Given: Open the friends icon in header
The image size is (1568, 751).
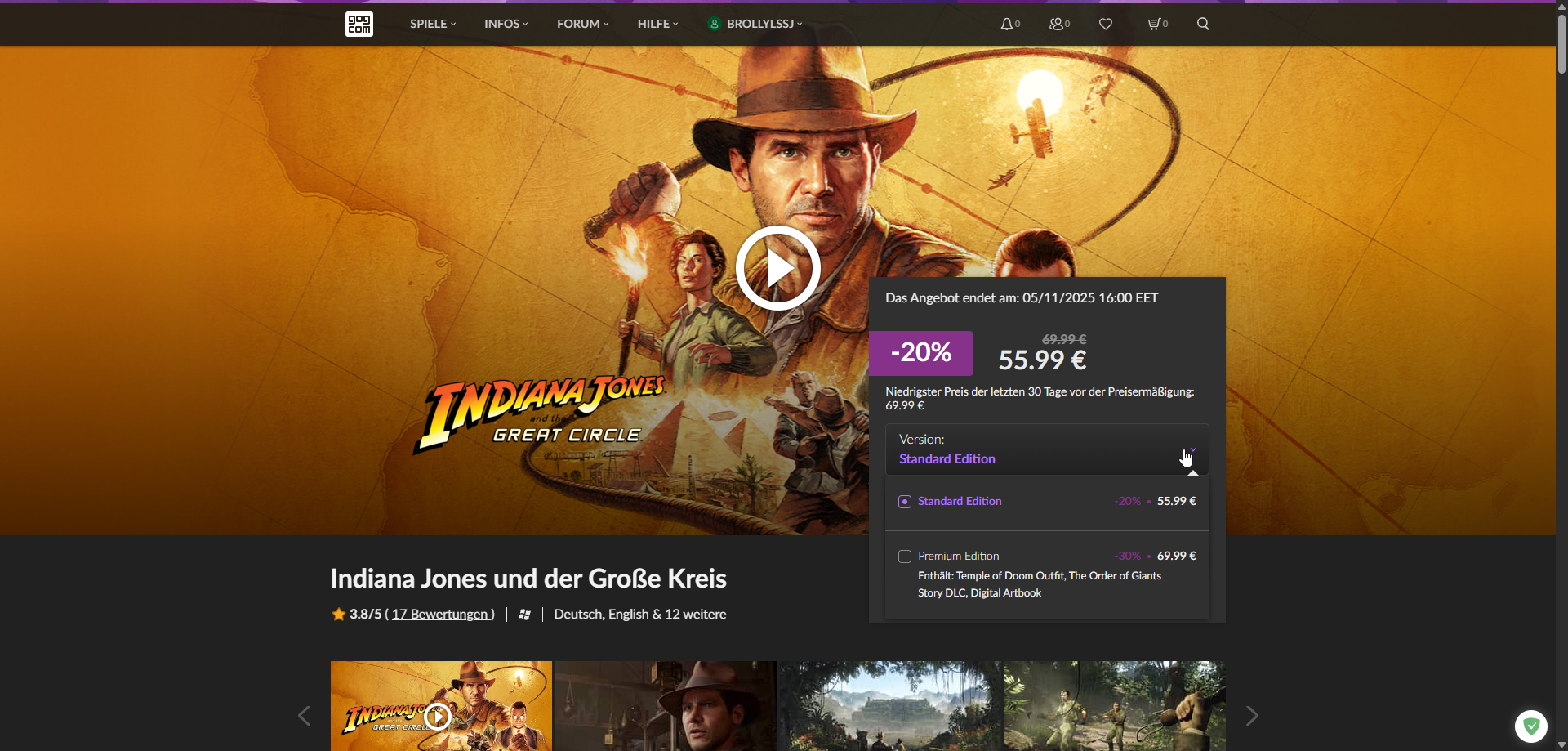Looking at the screenshot, I should pos(1059,24).
